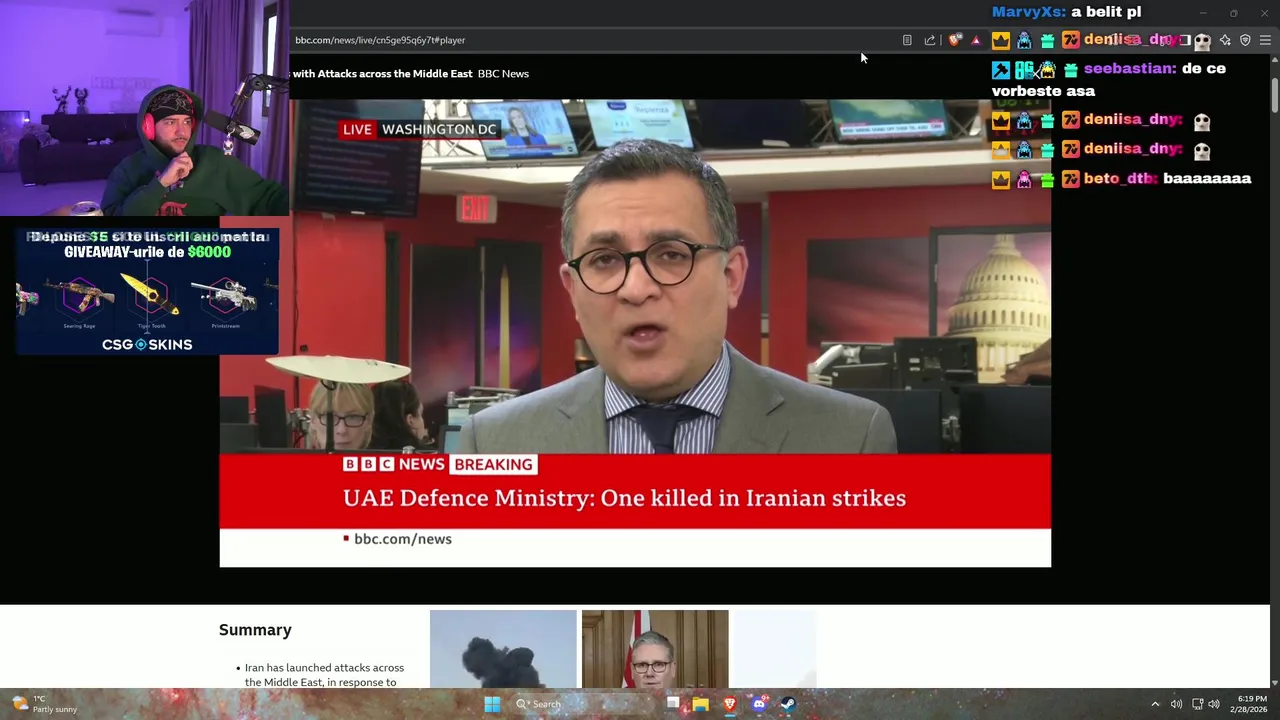This screenshot has height=720, width=1280.
Task: Open File Explorer from the taskbar
Action: point(701,704)
